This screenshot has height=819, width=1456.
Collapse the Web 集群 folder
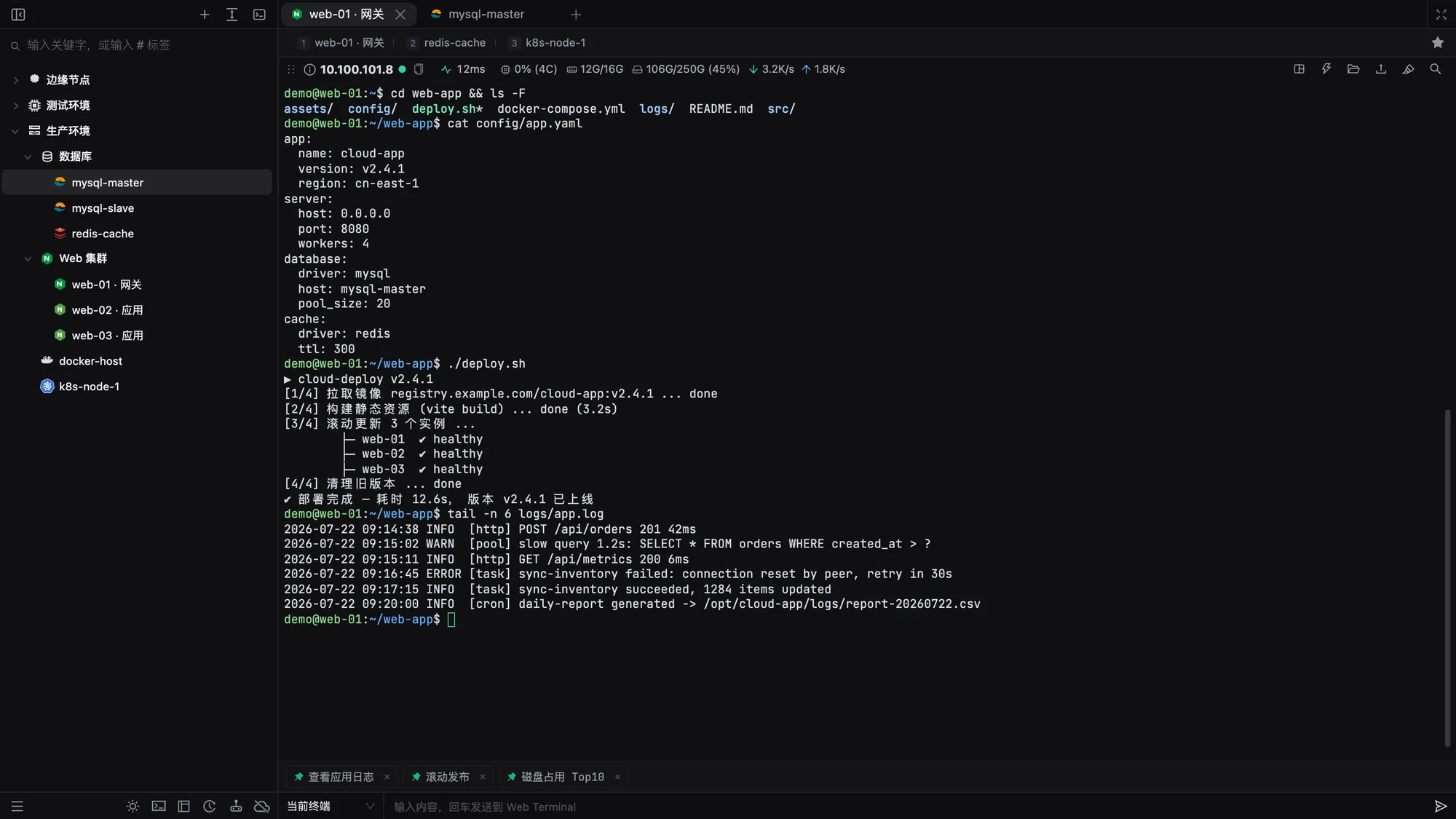(x=28, y=258)
